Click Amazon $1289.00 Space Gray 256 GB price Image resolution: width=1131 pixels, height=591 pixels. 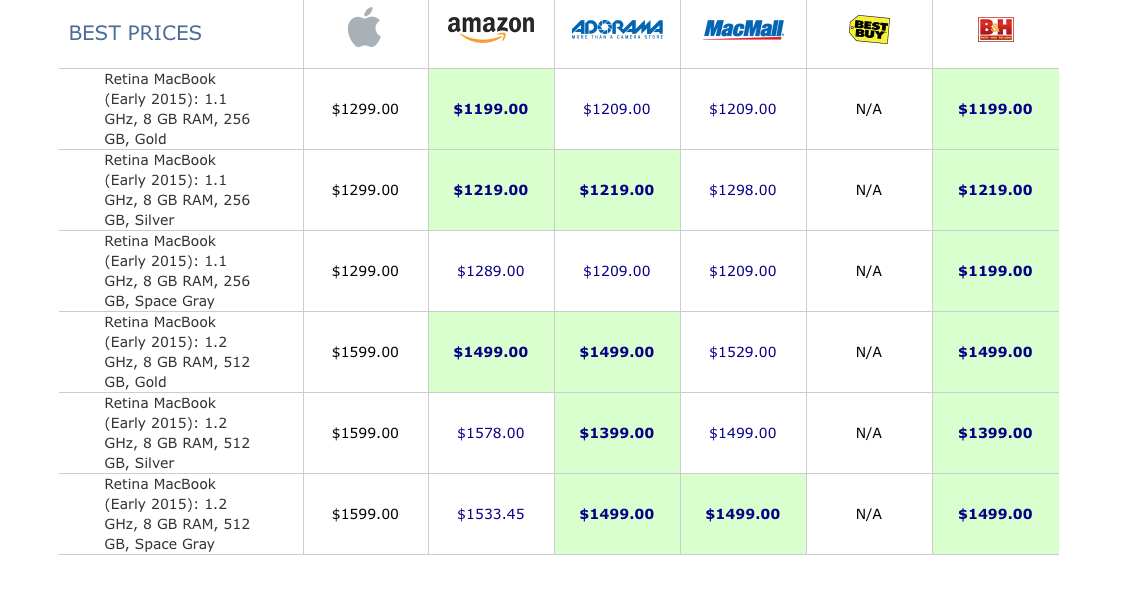[x=491, y=271]
